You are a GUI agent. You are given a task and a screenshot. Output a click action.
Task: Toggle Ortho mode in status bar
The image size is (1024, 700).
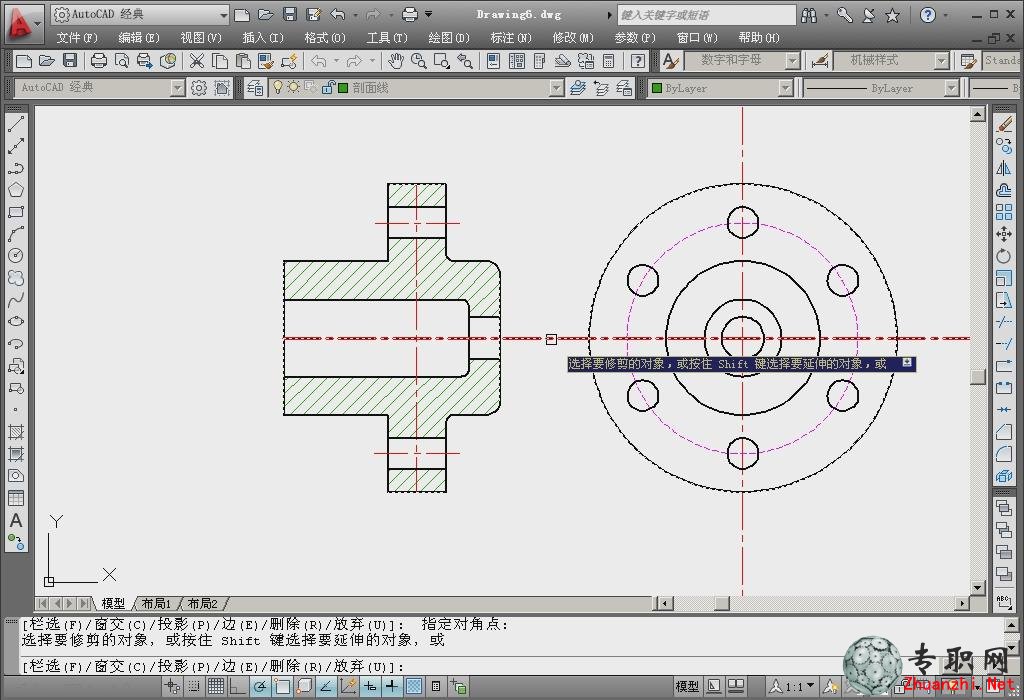point(238,686)
